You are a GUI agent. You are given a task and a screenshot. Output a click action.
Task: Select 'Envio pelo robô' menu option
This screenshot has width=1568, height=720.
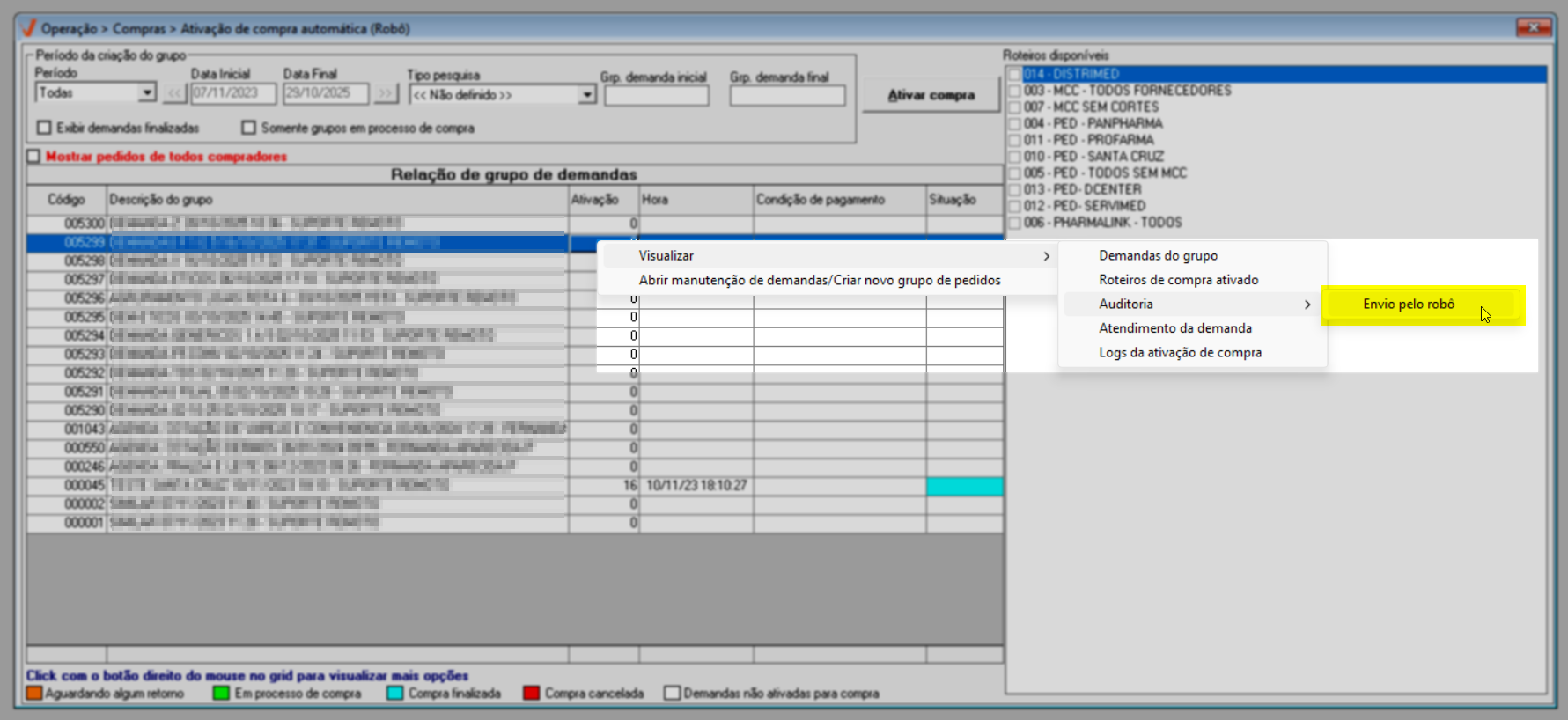point(1409,305)
